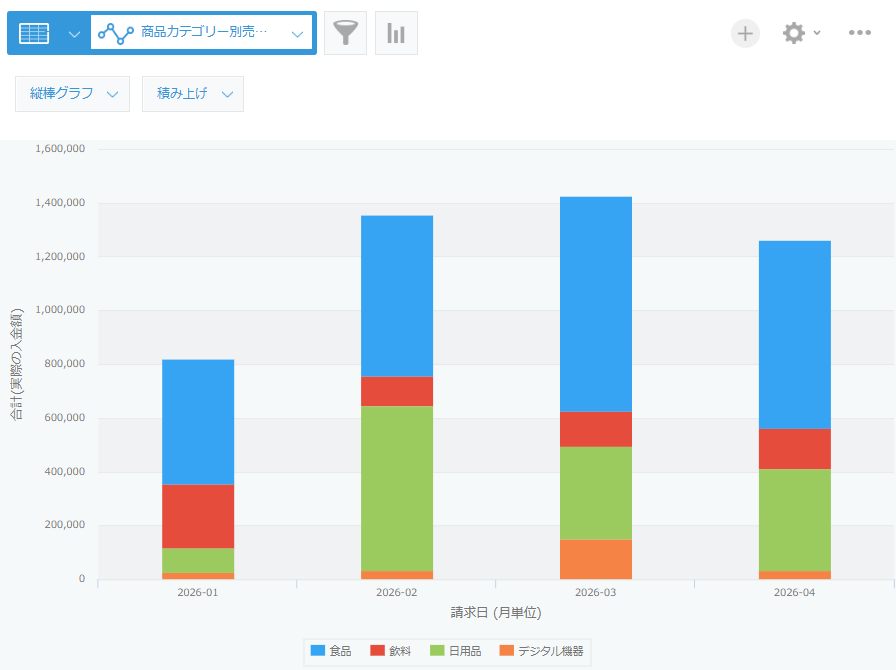Toggle the 日用品 legend series

click(x=455, y=651)
